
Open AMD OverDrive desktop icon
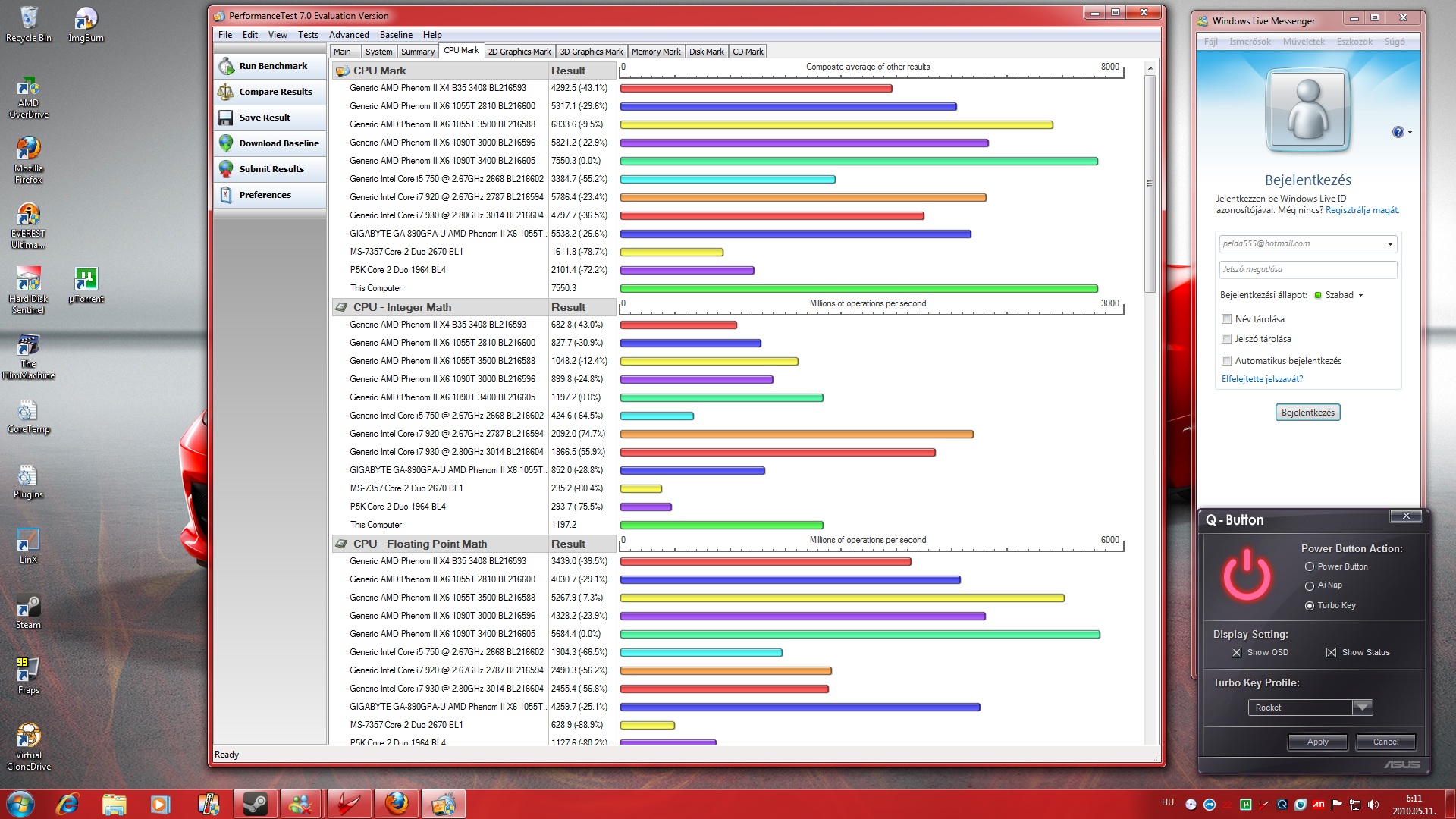pos(29,97)
